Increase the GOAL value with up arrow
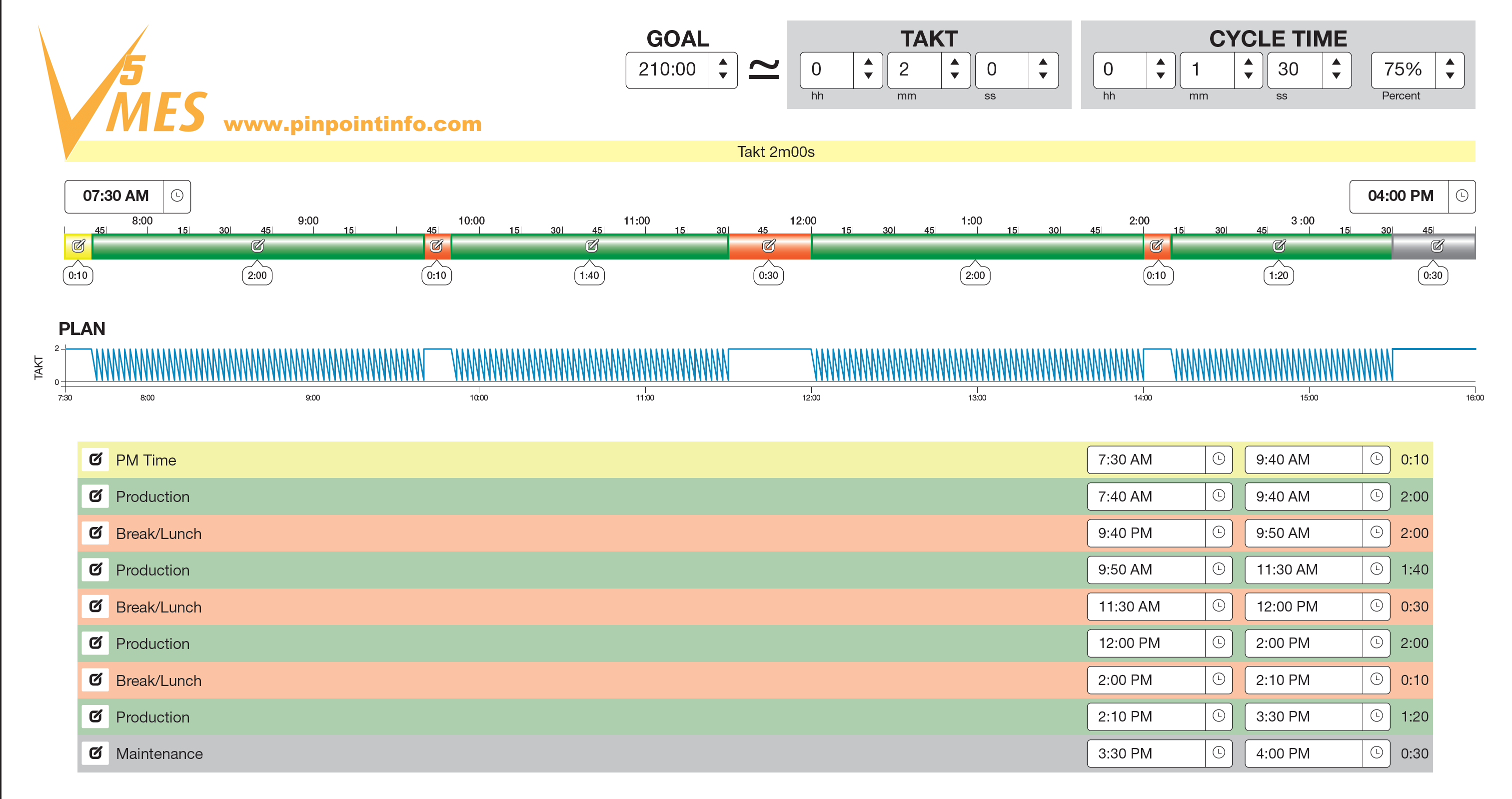 pos(723,61)
